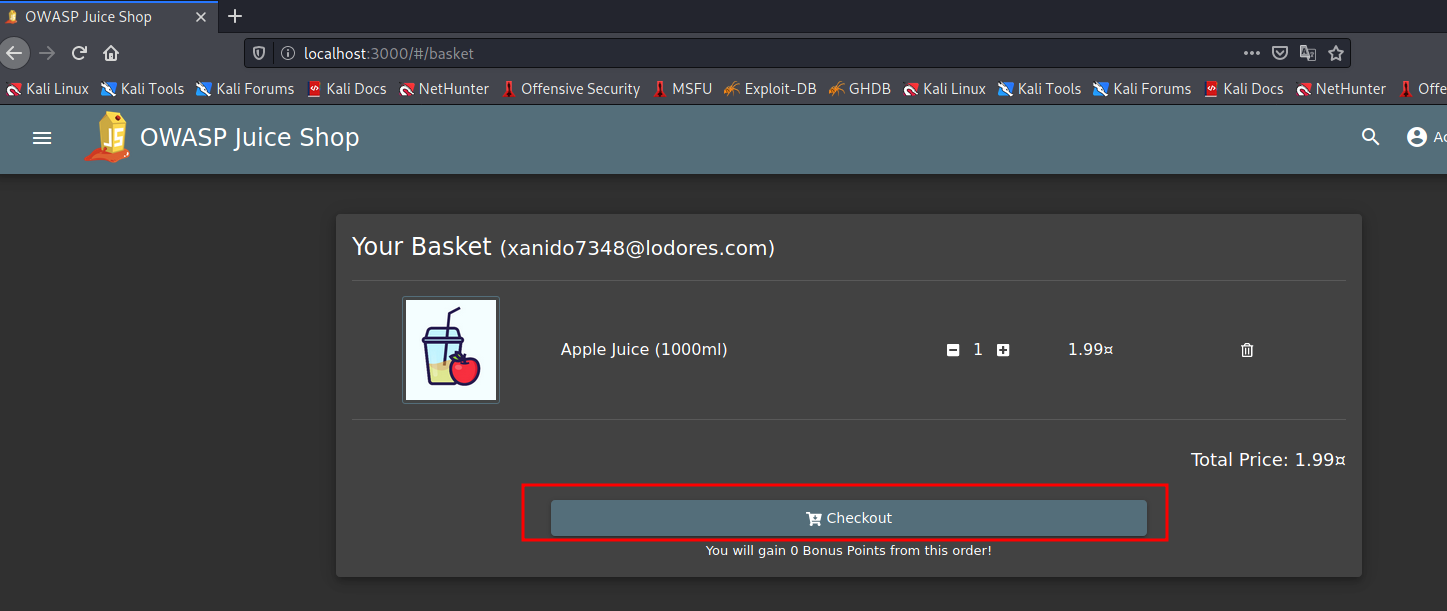Open the MSFU bookmark
Image resolution: width=1447 pixels, height=611 pixels.
click(682, 89)
